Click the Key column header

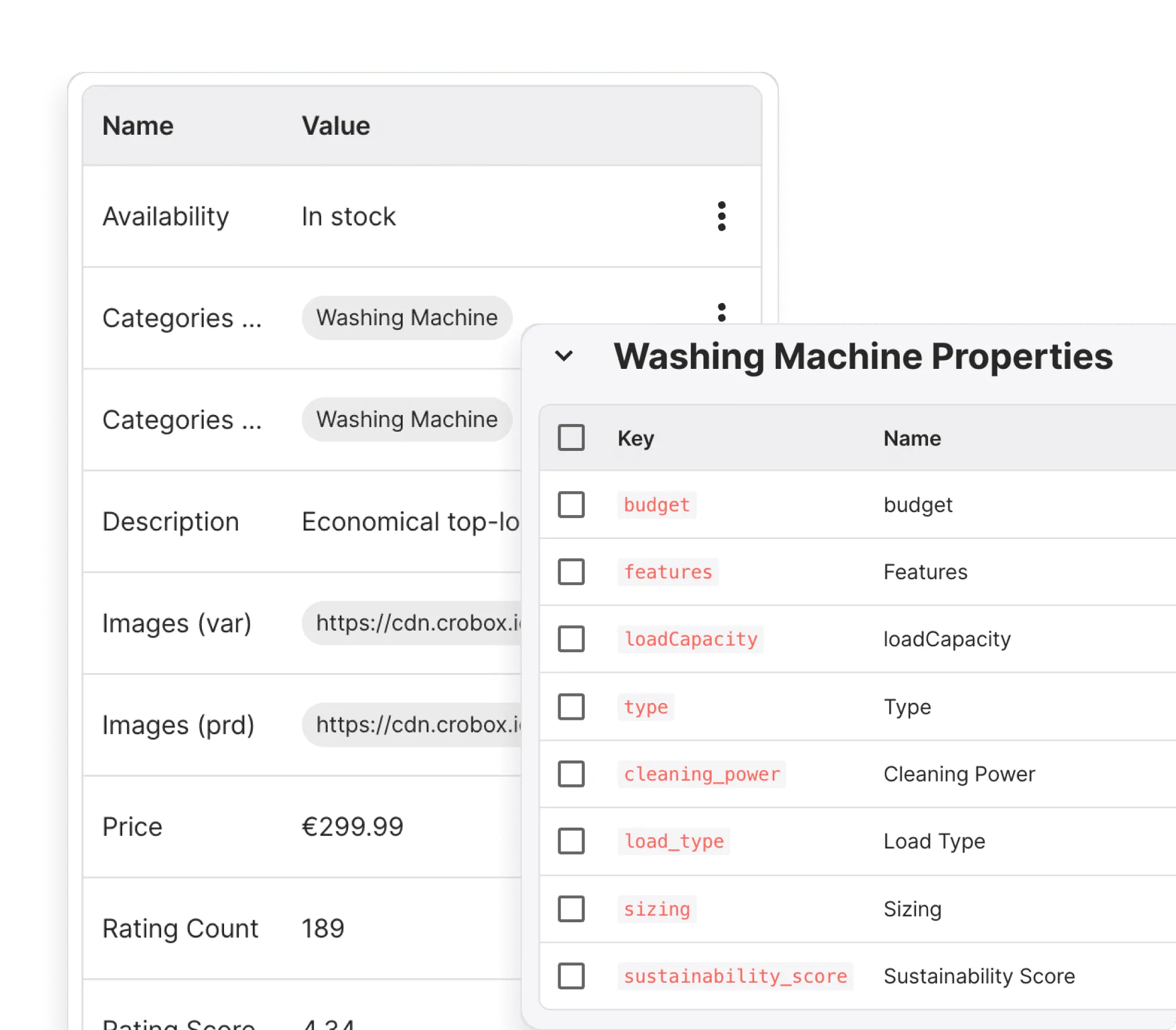[636, 438]
